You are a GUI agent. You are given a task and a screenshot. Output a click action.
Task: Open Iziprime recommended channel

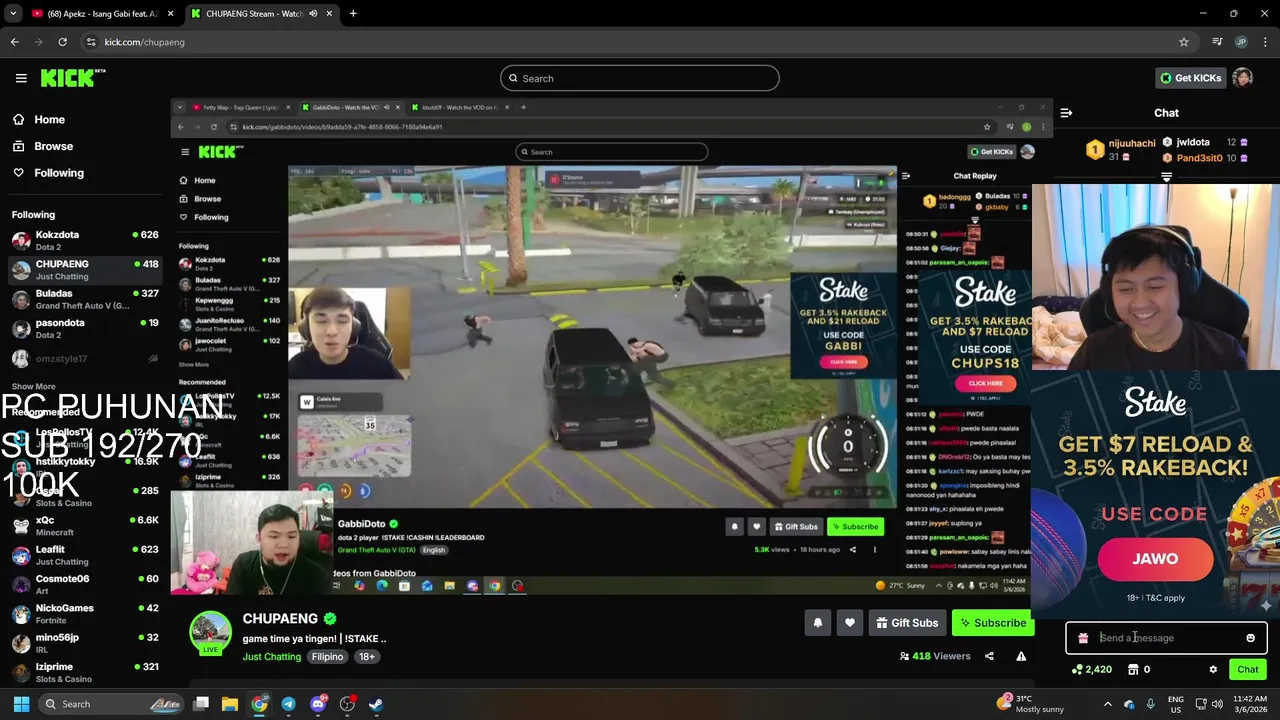(x=85, y=672)
